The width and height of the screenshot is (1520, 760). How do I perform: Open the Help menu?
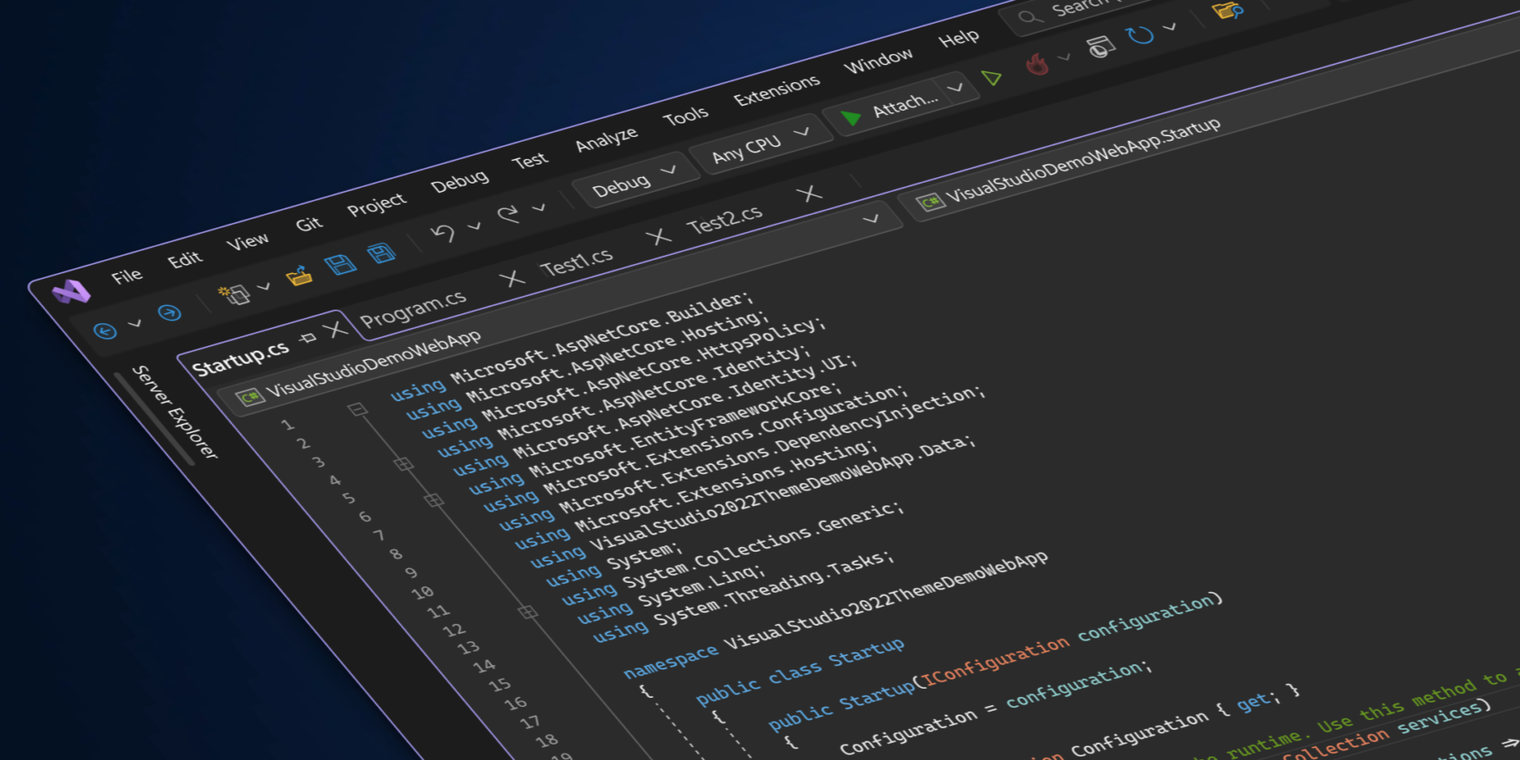click(959, 39)
